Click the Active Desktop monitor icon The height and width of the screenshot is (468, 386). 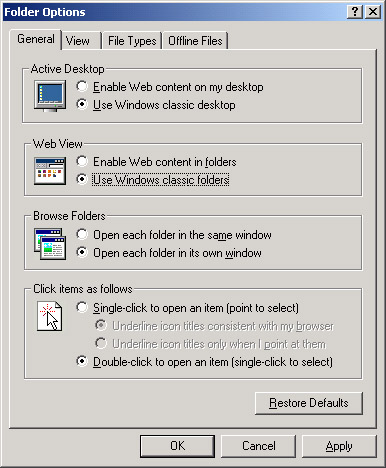tap(50, 96)
